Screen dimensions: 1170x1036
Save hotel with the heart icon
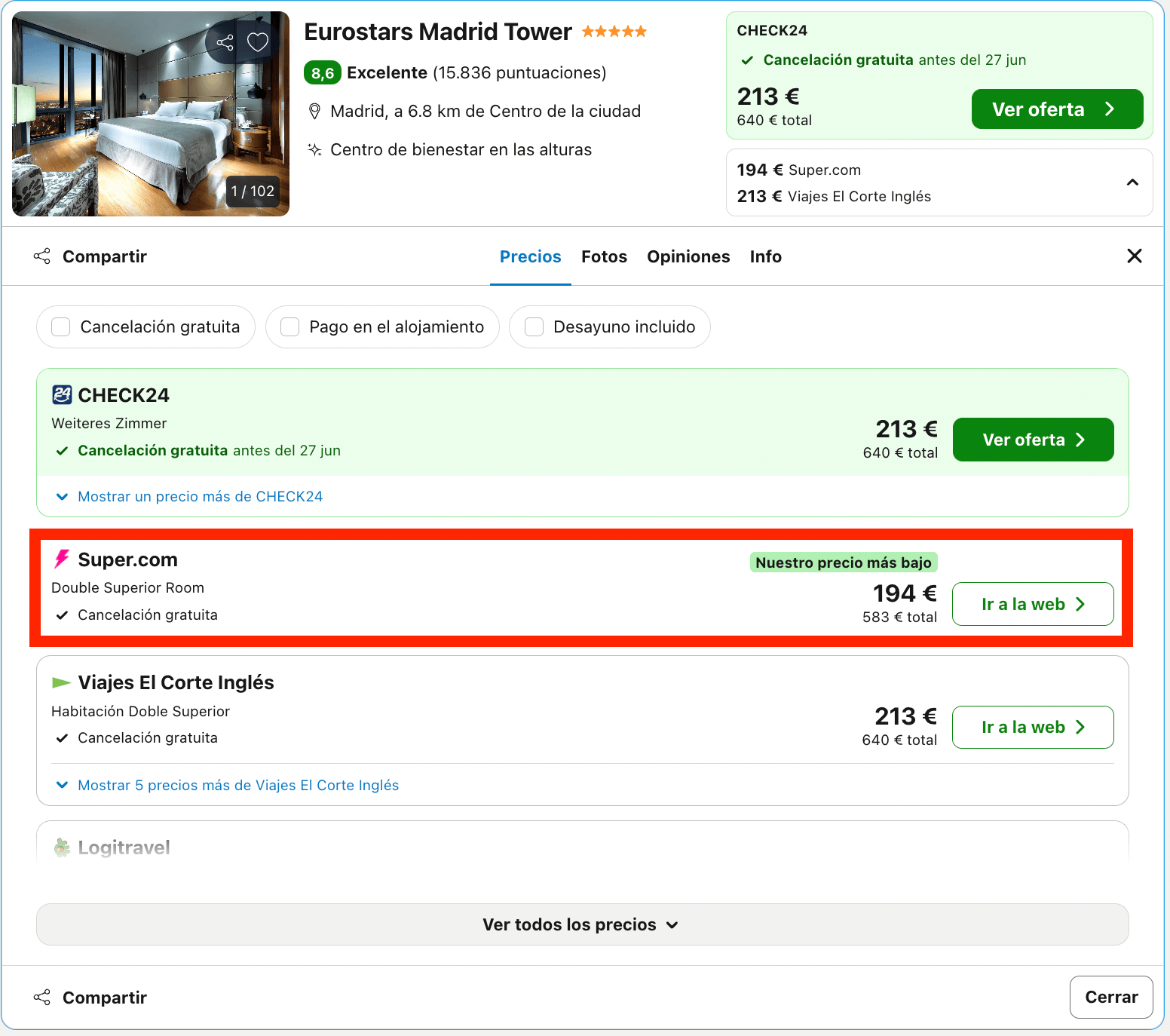point(258,42)
